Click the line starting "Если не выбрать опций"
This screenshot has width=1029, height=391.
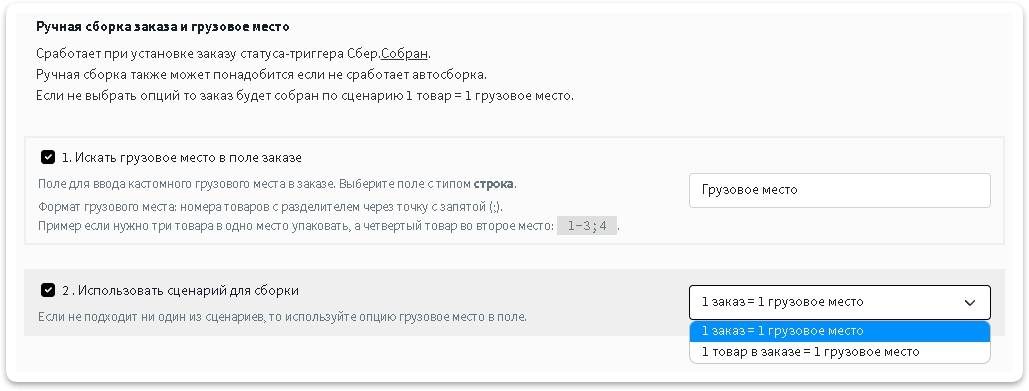pos(305,96)
